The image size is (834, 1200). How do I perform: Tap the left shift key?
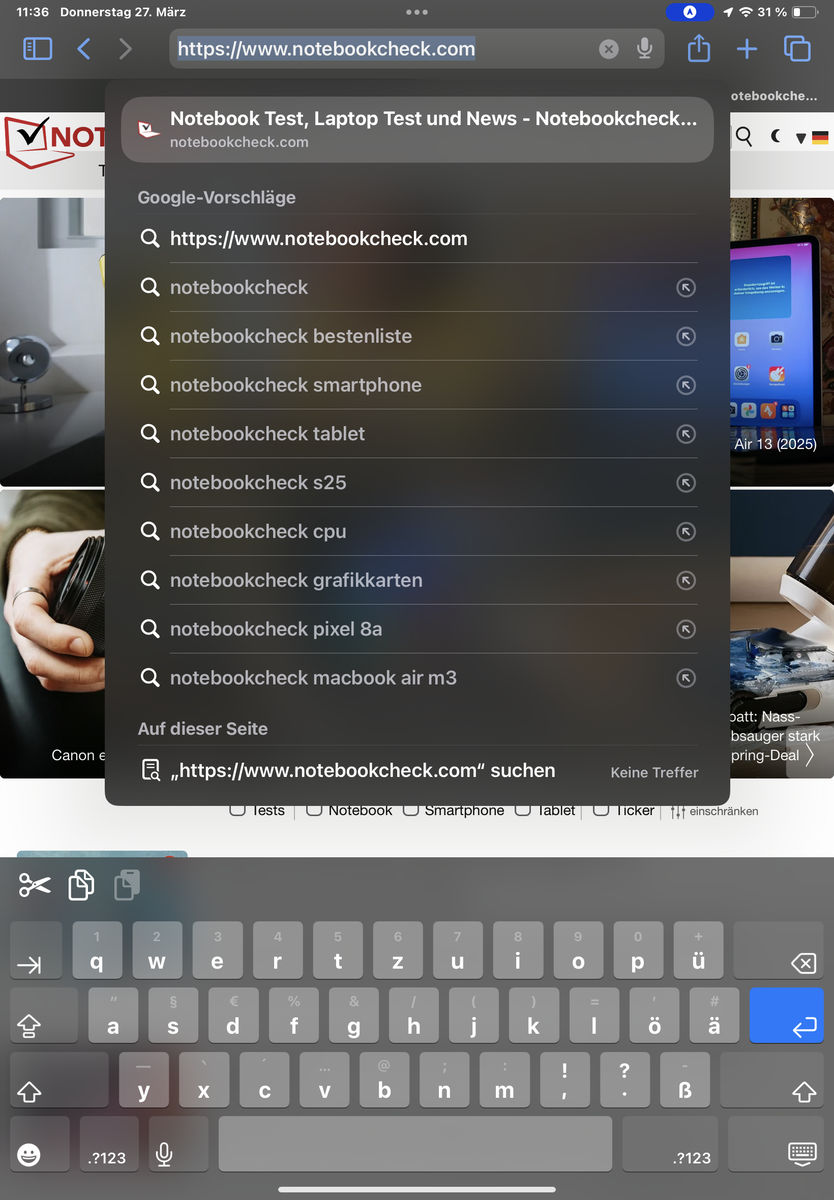(59, 1079)
